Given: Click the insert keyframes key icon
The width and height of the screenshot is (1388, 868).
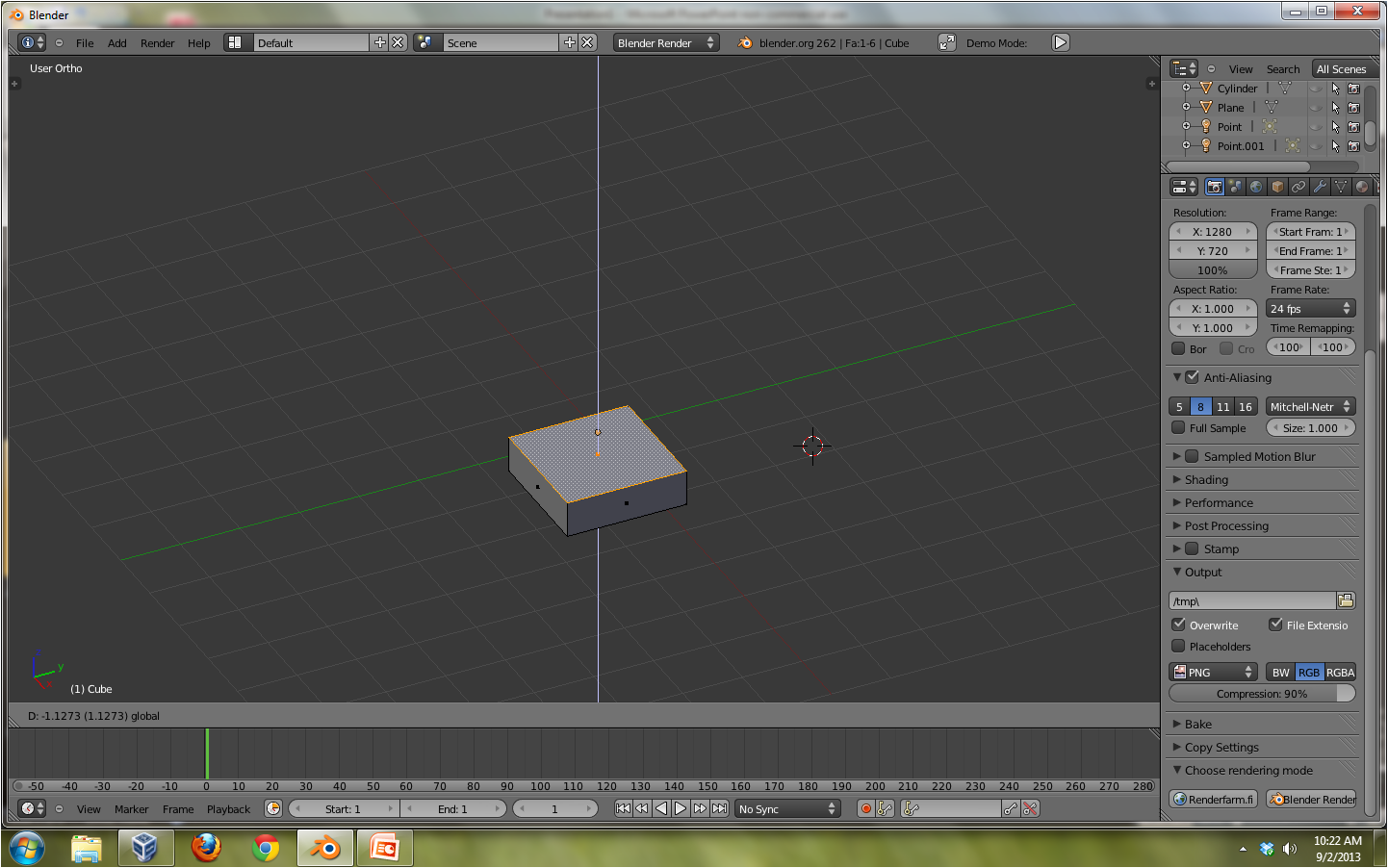Looking at the screenshot, I should tap(1011, 808).
